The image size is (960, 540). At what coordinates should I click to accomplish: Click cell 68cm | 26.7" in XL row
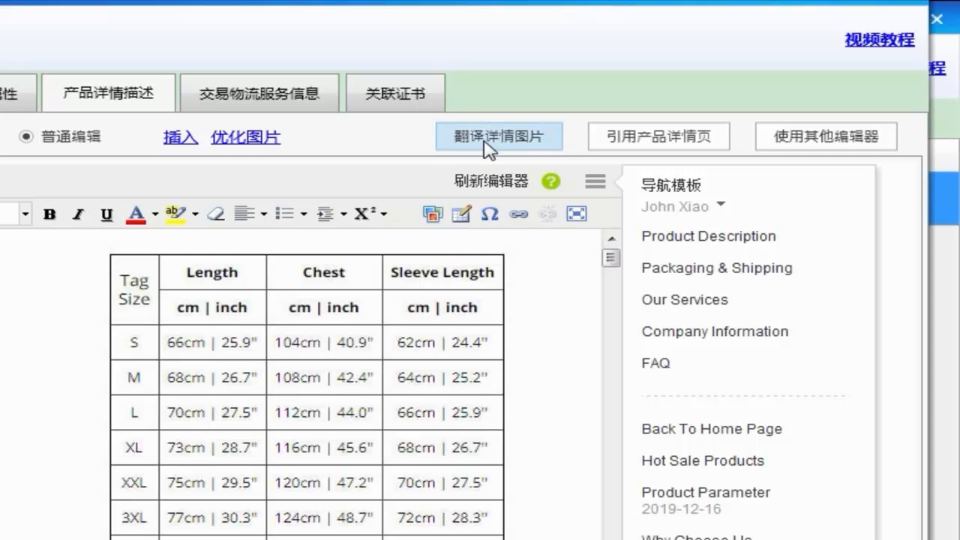(442, 448)
